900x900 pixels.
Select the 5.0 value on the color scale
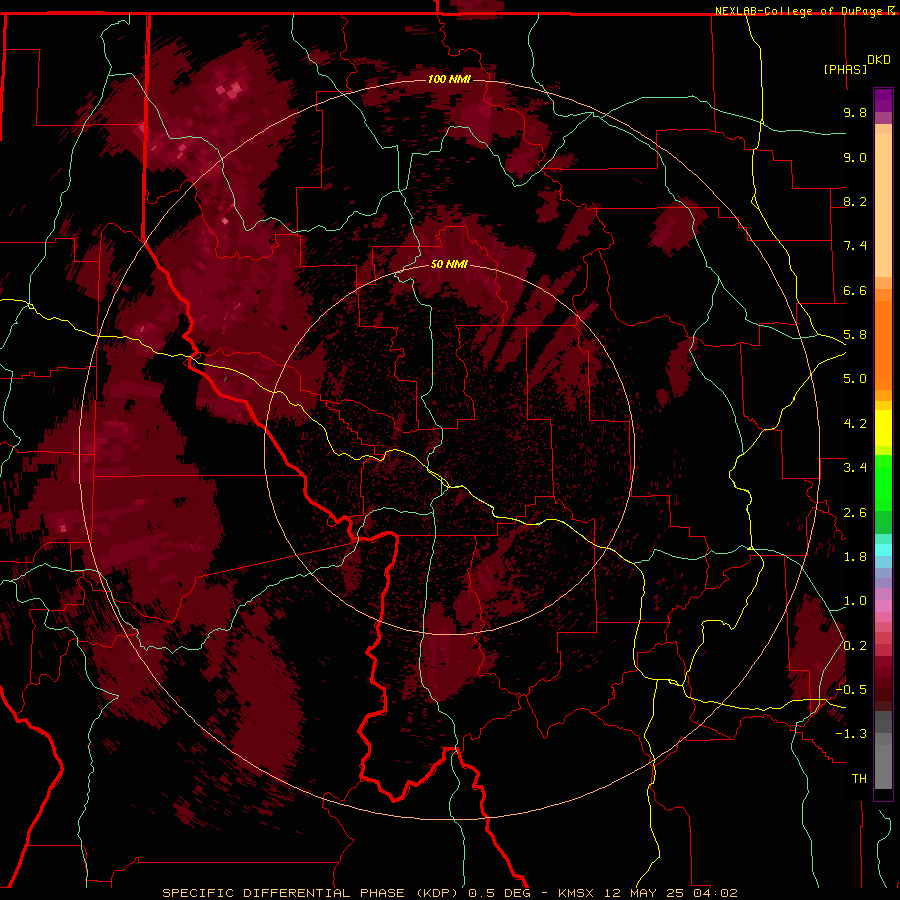point(855,379)
